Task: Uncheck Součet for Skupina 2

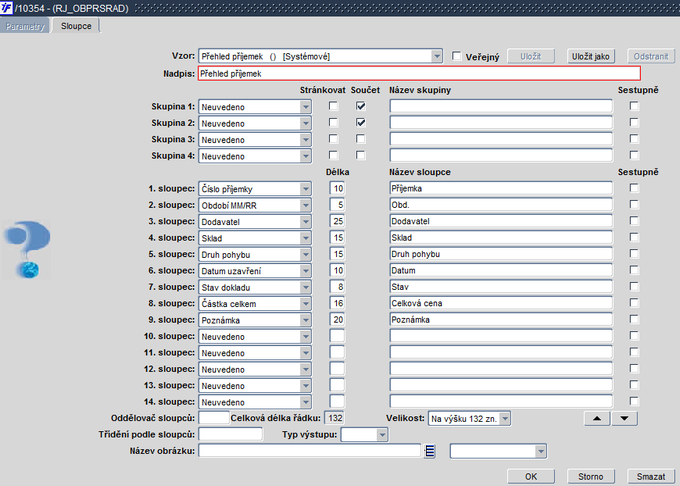Action: (360, 122)
